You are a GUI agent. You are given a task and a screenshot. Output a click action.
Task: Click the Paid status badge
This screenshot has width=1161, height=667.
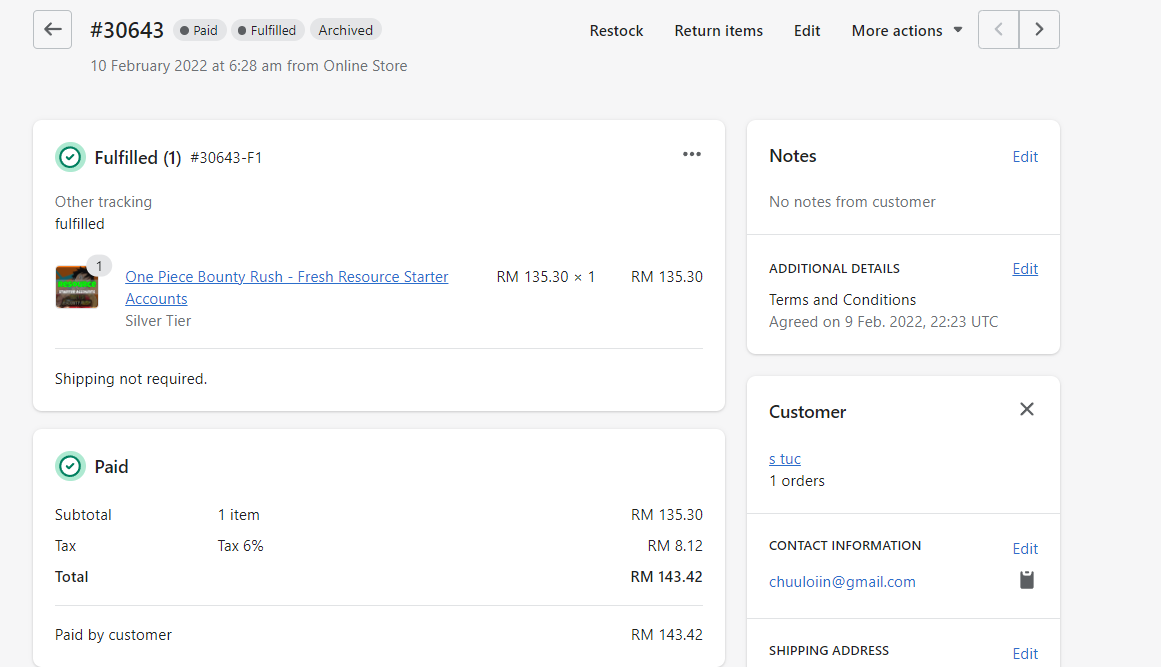pyautogui.click(x=199, y=30)
